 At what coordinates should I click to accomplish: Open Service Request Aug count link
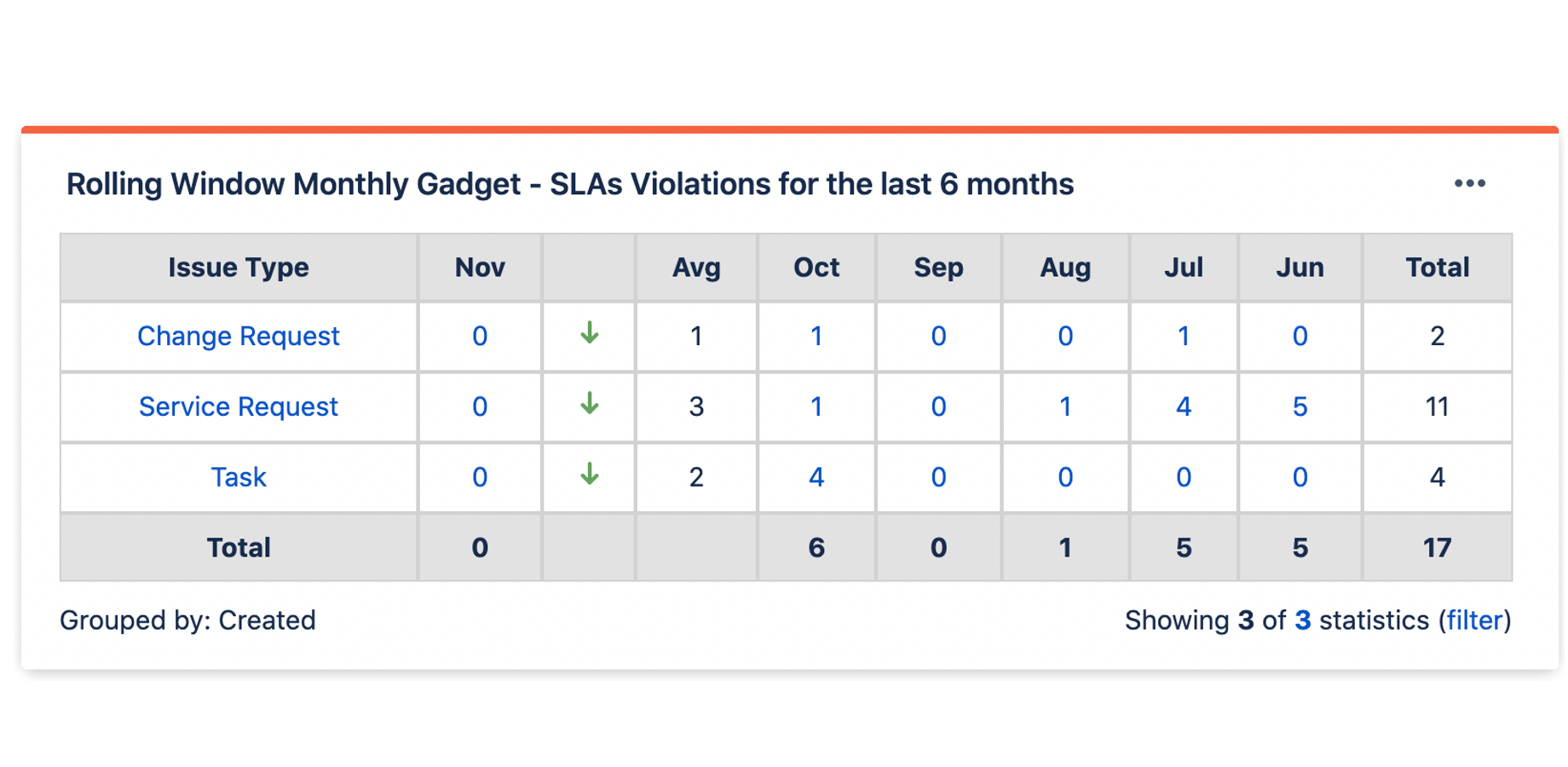(1065, 407)
